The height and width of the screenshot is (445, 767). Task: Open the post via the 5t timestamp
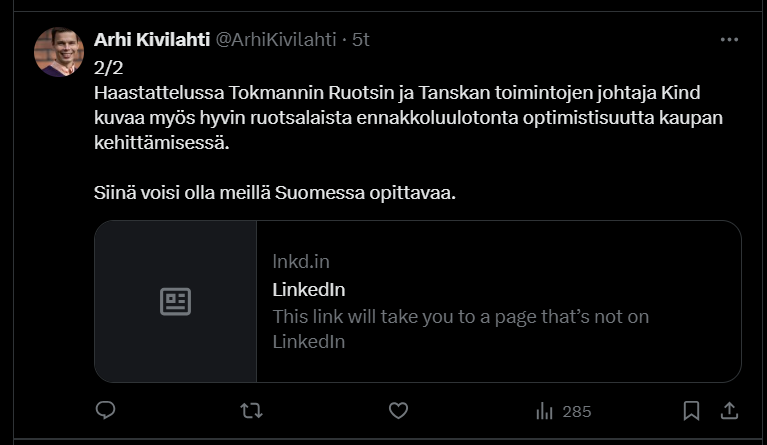pos(361,39)
